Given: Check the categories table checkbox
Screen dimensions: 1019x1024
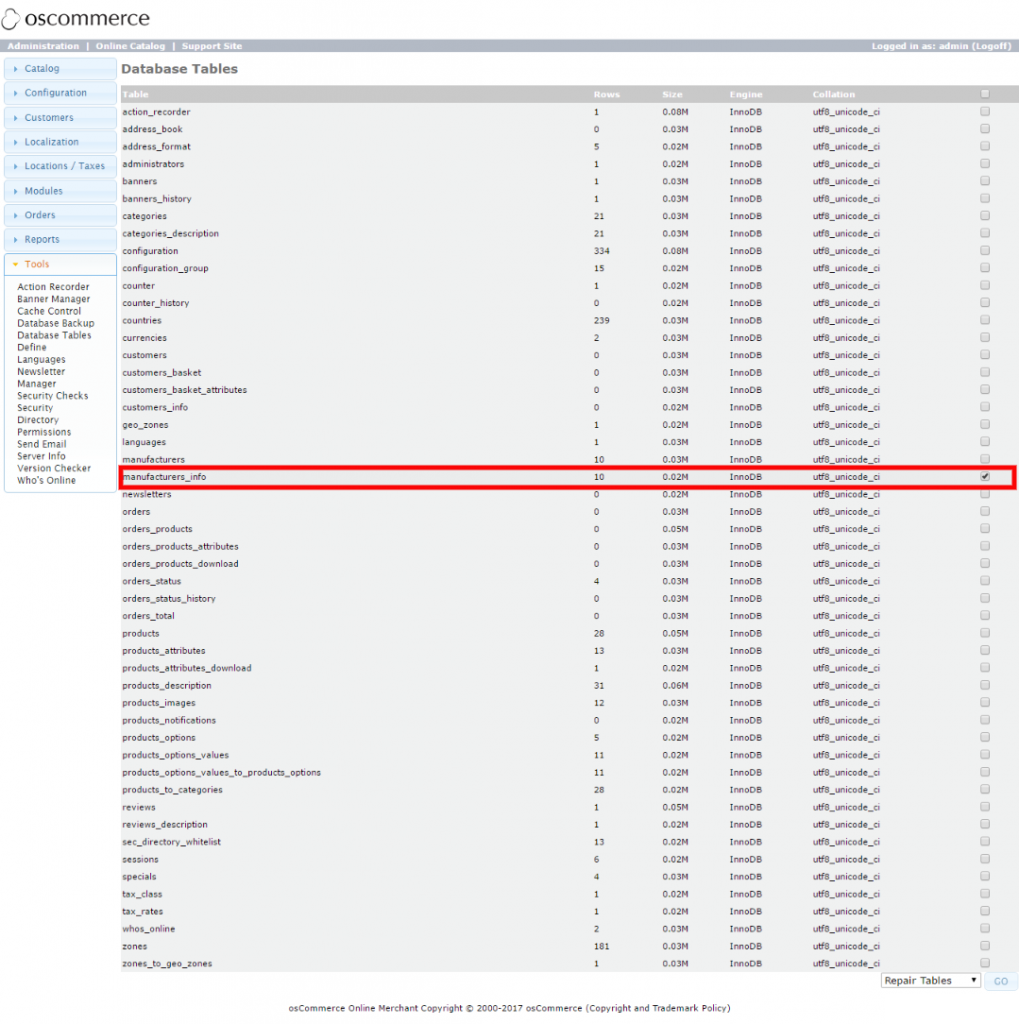Looking at the screenshot, I should tap(985, 216).
